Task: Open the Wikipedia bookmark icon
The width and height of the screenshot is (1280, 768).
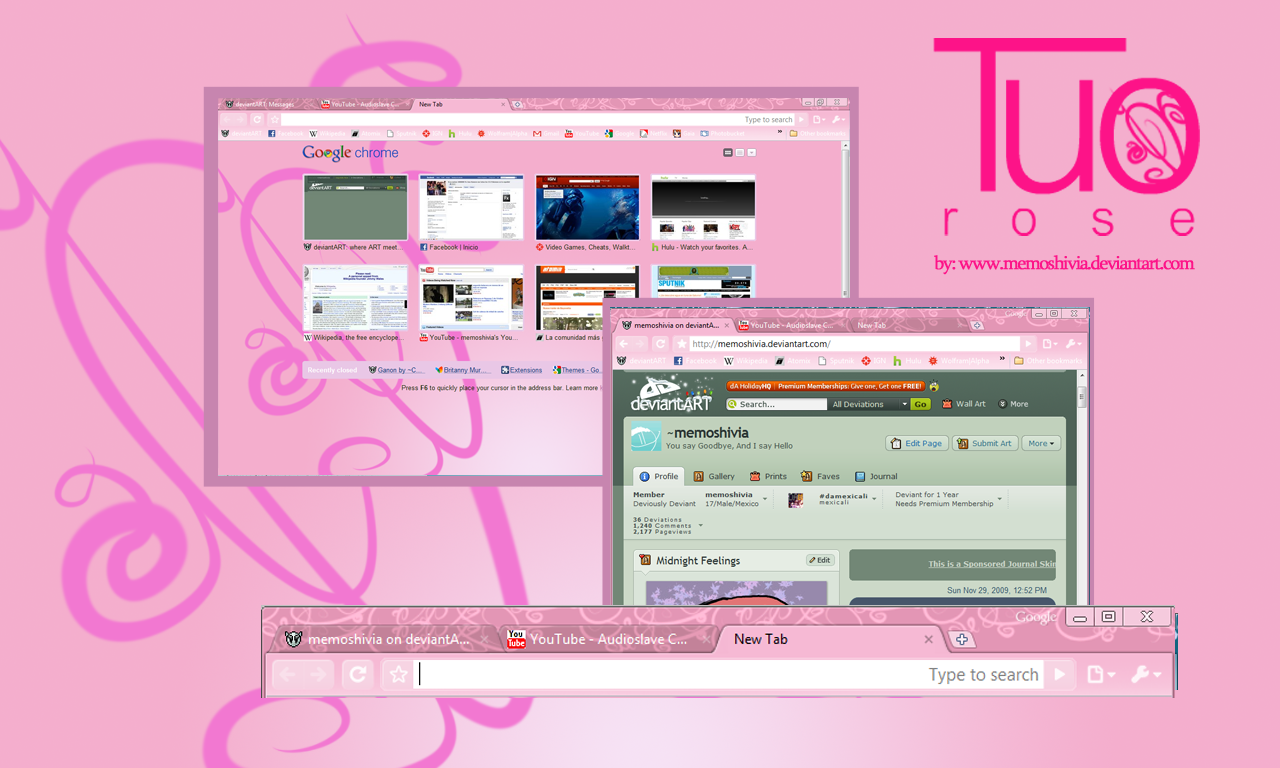Action: 312,132
